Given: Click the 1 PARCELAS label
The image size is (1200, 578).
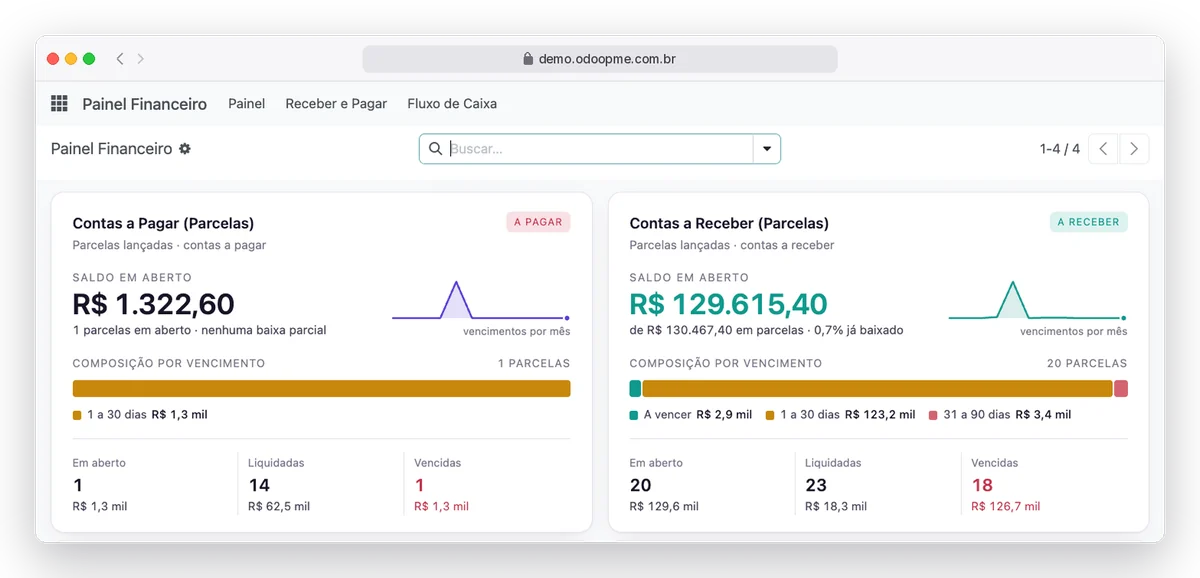Looking at the screenshot, I should [x=534, y=364].
